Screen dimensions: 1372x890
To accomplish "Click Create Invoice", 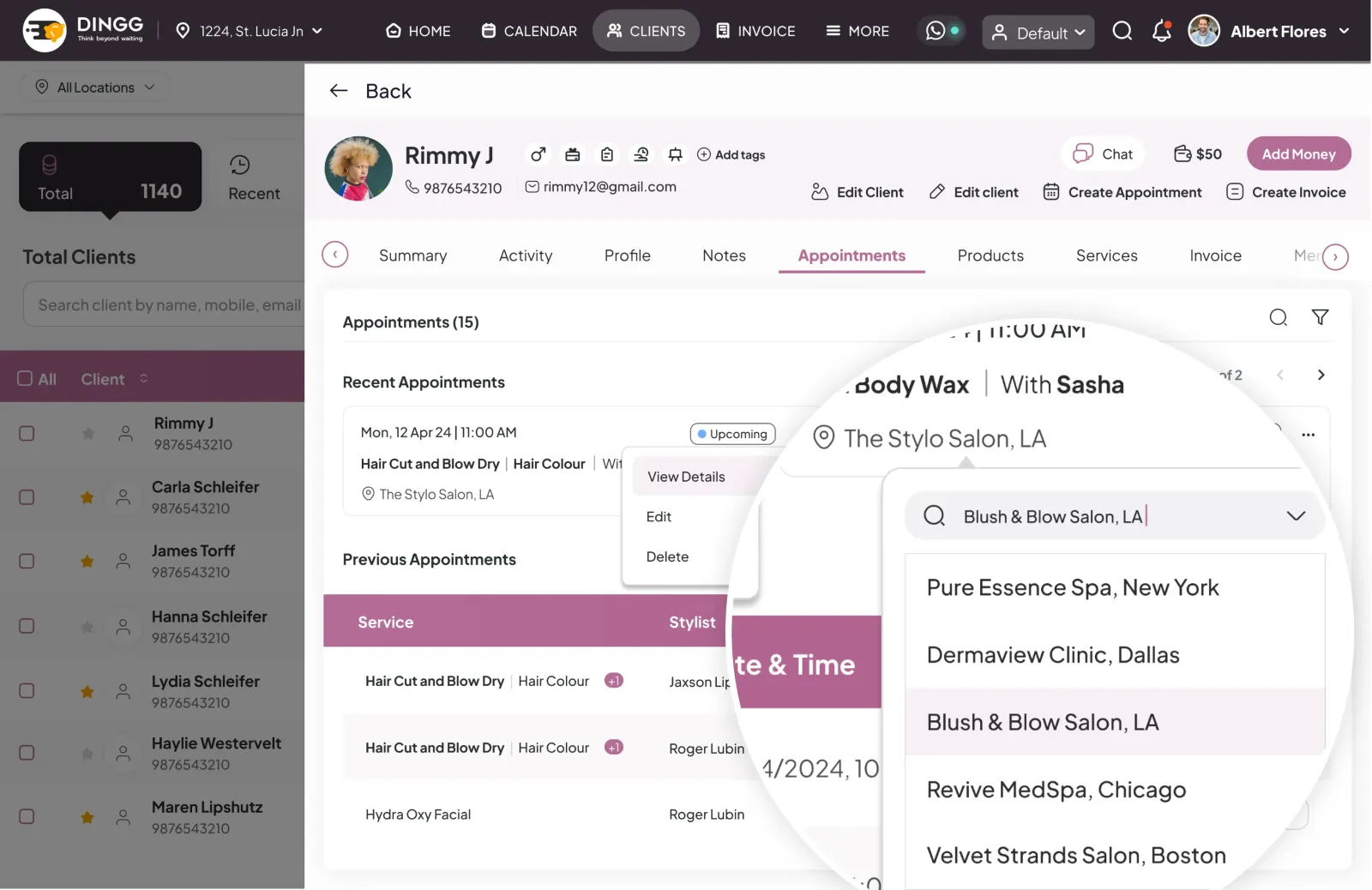I will tap(1286, 192).
